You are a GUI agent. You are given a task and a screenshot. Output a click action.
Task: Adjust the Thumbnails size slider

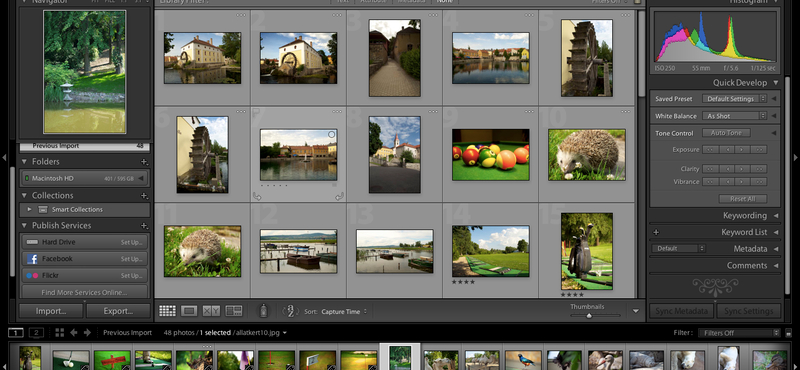coord(589,315)
